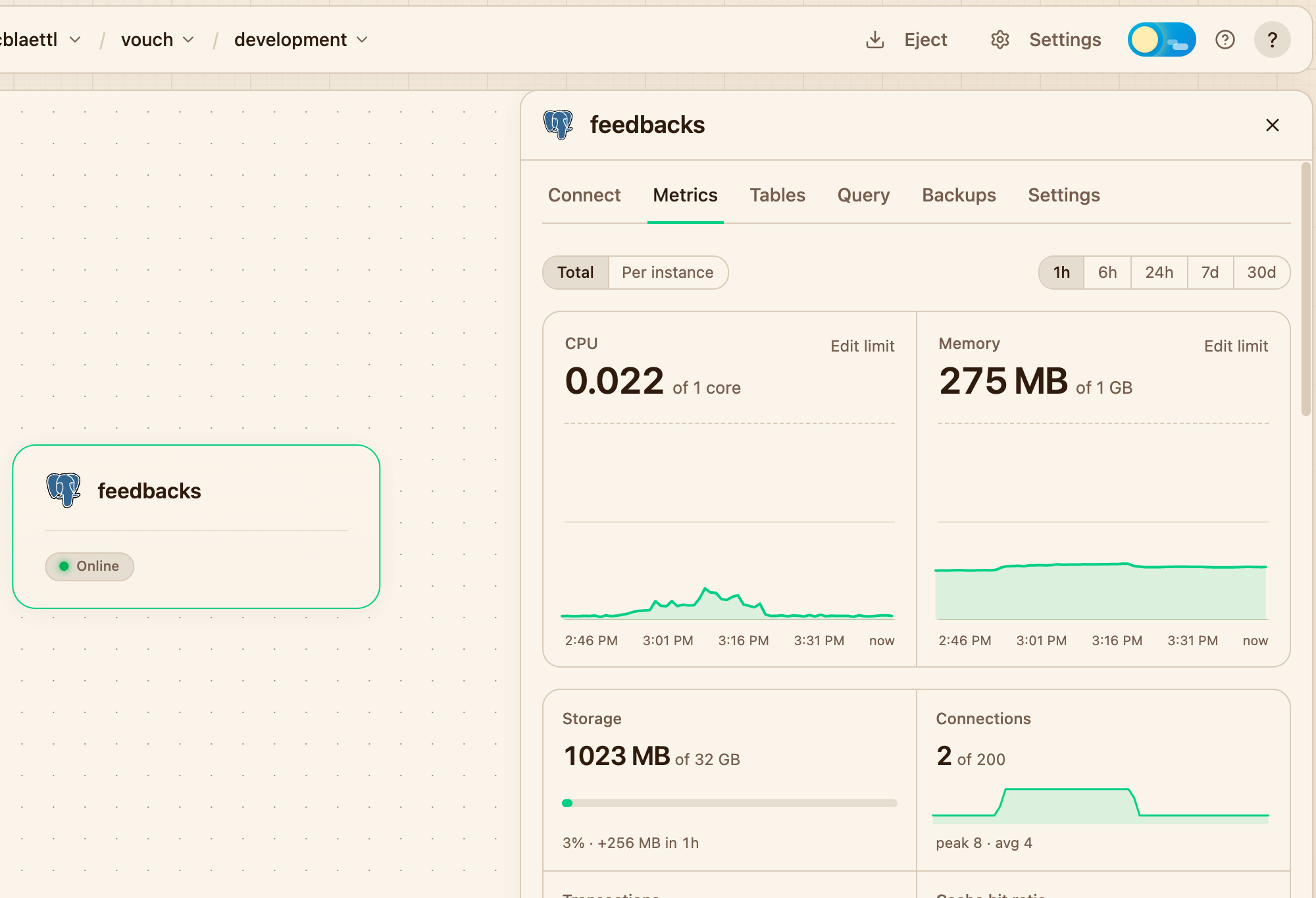Click the 'peak 8 · avg 4' text
Image resolution: width=1316 pixels, height=898 pixels.
[x=984, y=843]
